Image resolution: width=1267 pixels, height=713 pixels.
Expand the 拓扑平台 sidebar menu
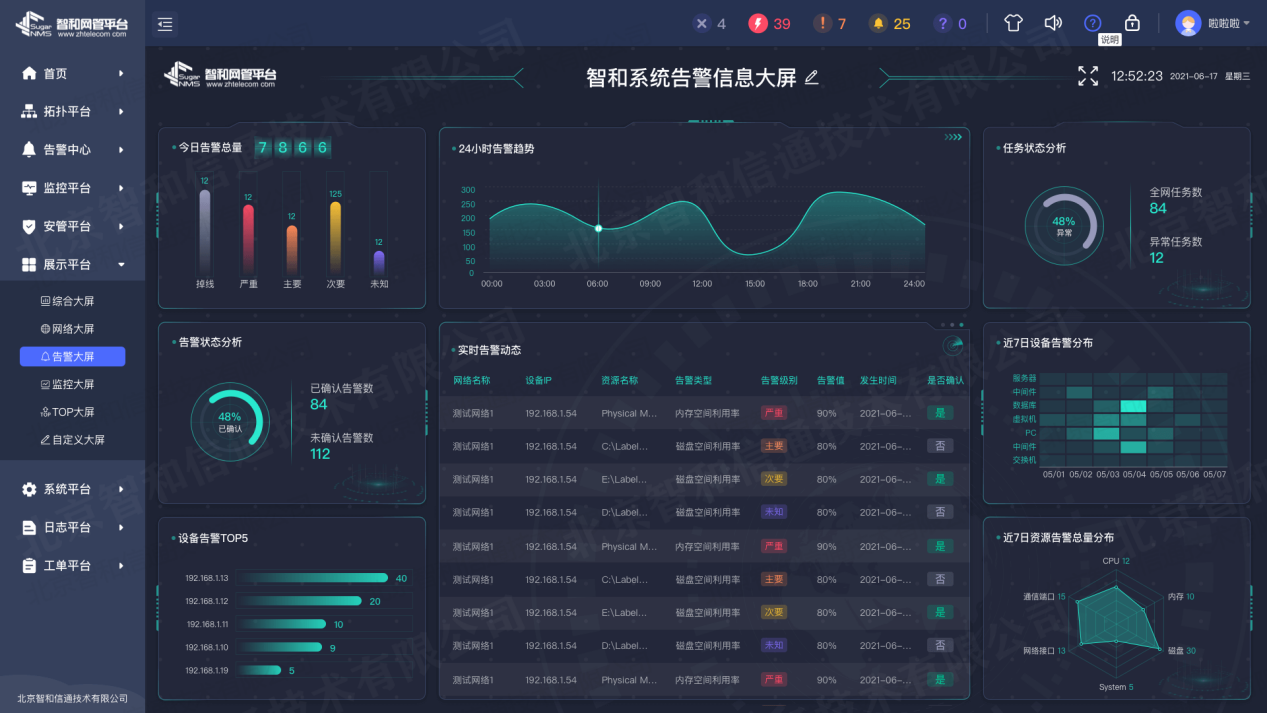point(70,111)
